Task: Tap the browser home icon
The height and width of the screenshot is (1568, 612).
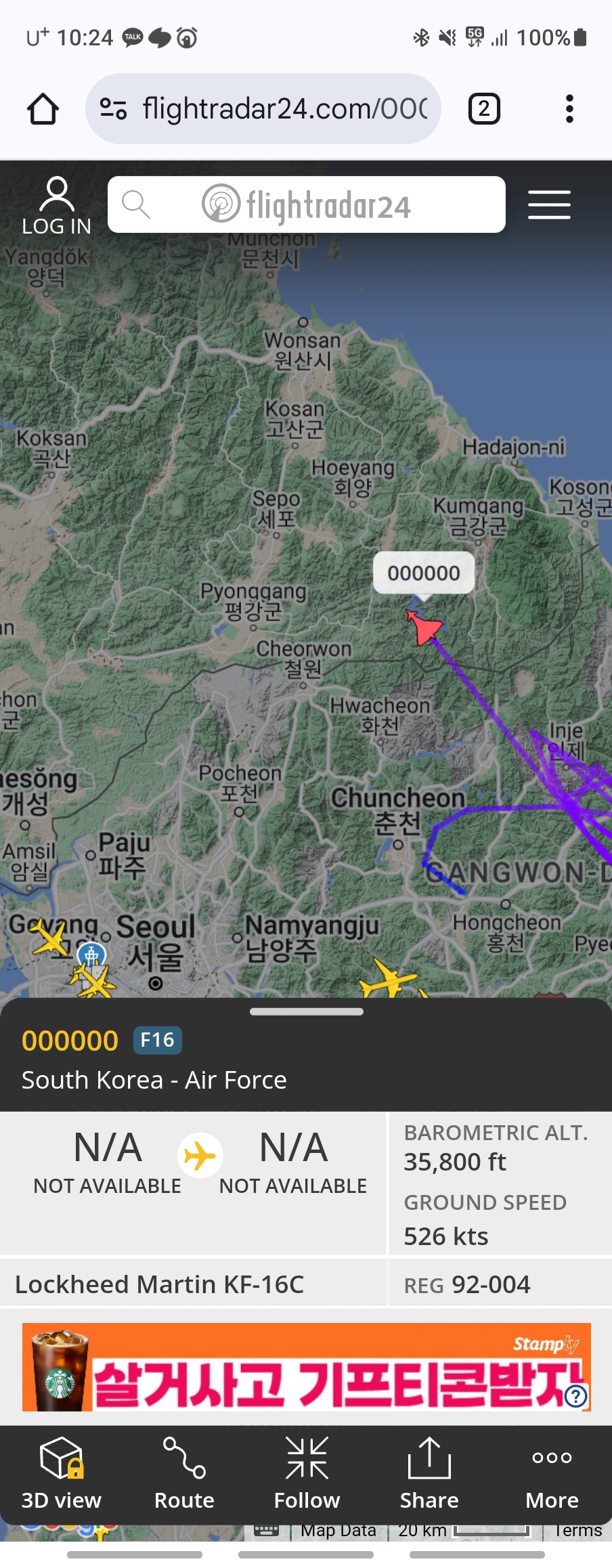Action: click(x=43, y=109)
